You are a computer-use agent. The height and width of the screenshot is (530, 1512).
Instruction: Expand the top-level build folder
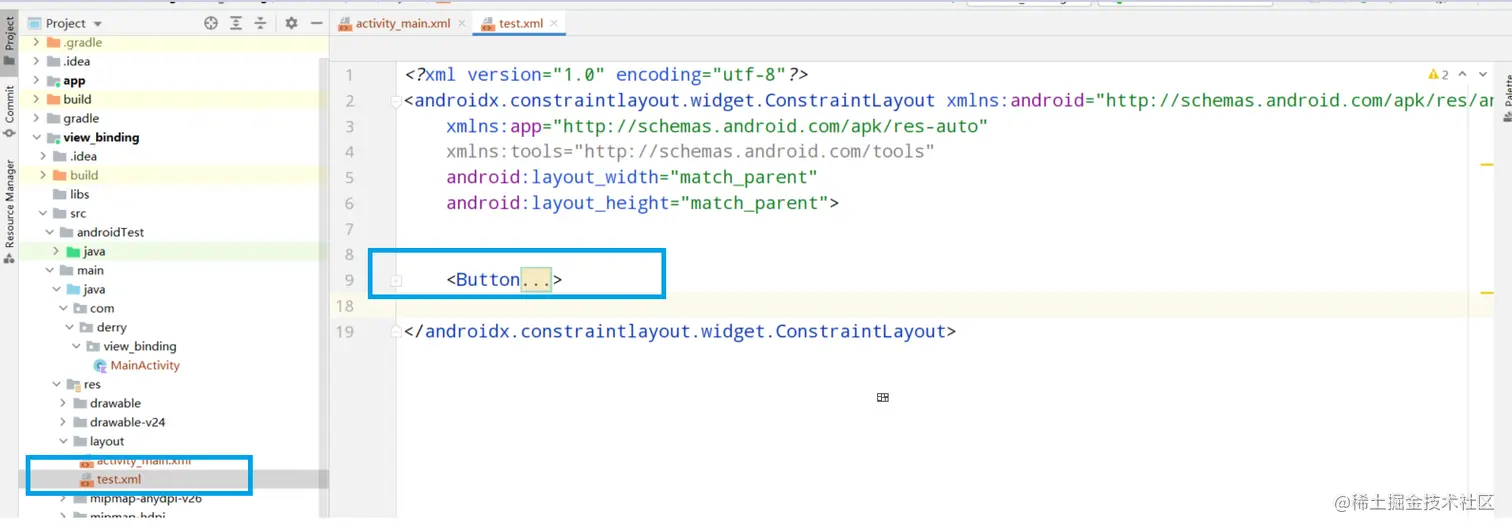coord(37,100)
